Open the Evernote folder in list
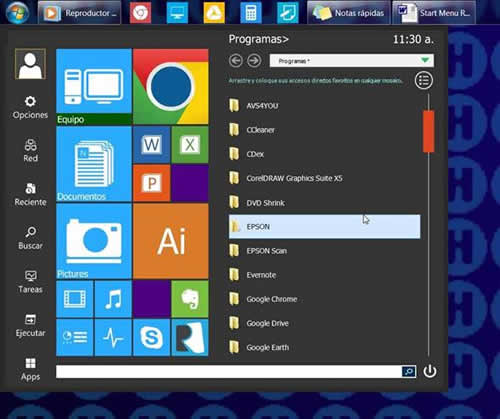The image size is (500, 419). [324, 275]
